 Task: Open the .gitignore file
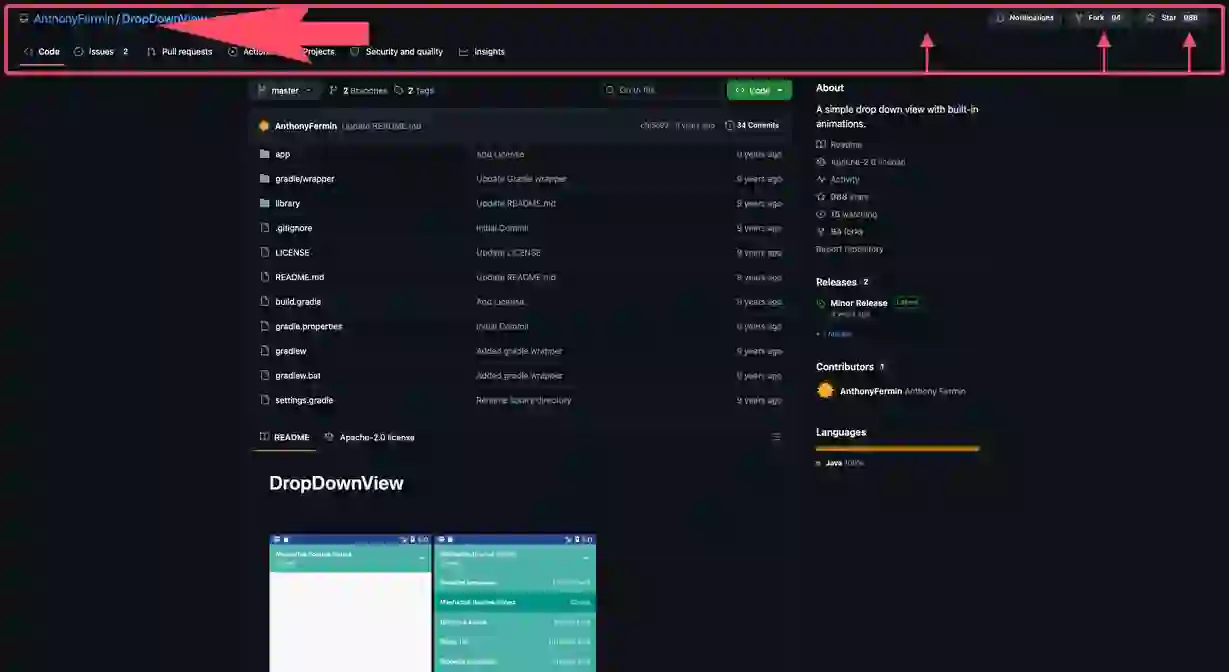(293, 228)
